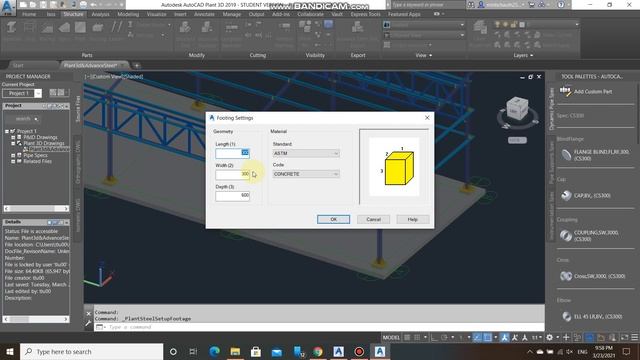Select ELL 45 LR,BV palette item
640x360 pixels.
591,316
